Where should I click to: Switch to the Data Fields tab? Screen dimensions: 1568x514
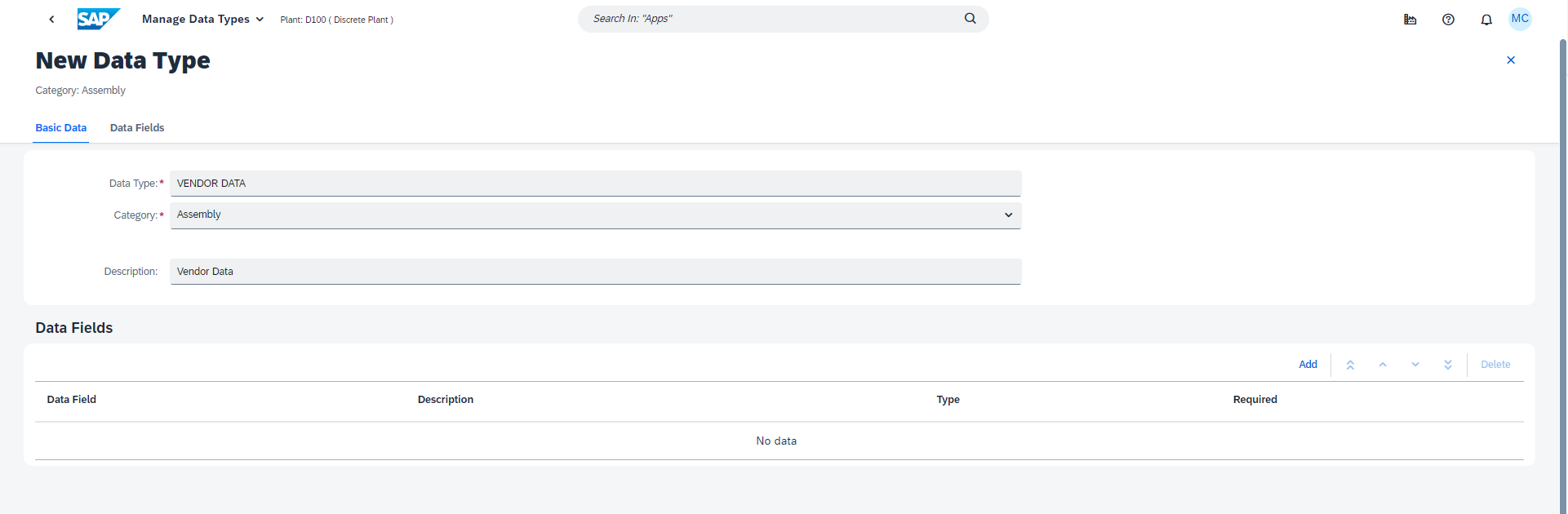137,128
